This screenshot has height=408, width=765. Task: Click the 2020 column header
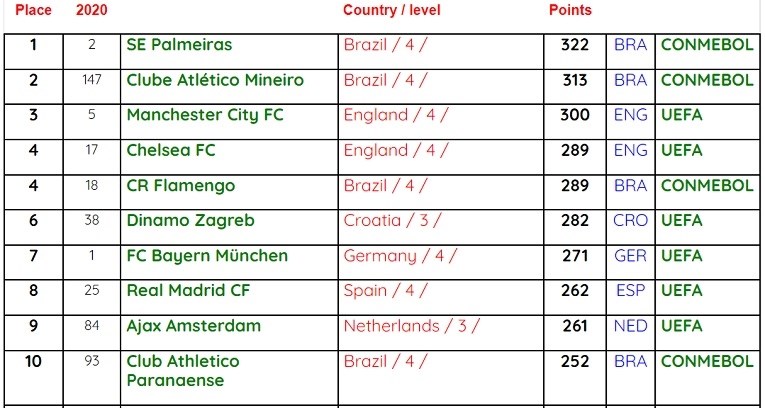click(92, 10)
